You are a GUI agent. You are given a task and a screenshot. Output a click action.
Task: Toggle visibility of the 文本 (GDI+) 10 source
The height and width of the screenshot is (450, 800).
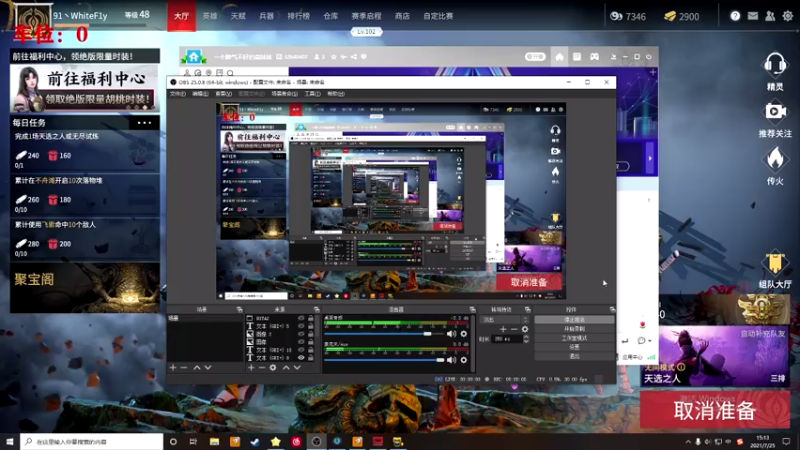[x=301, y=350]
